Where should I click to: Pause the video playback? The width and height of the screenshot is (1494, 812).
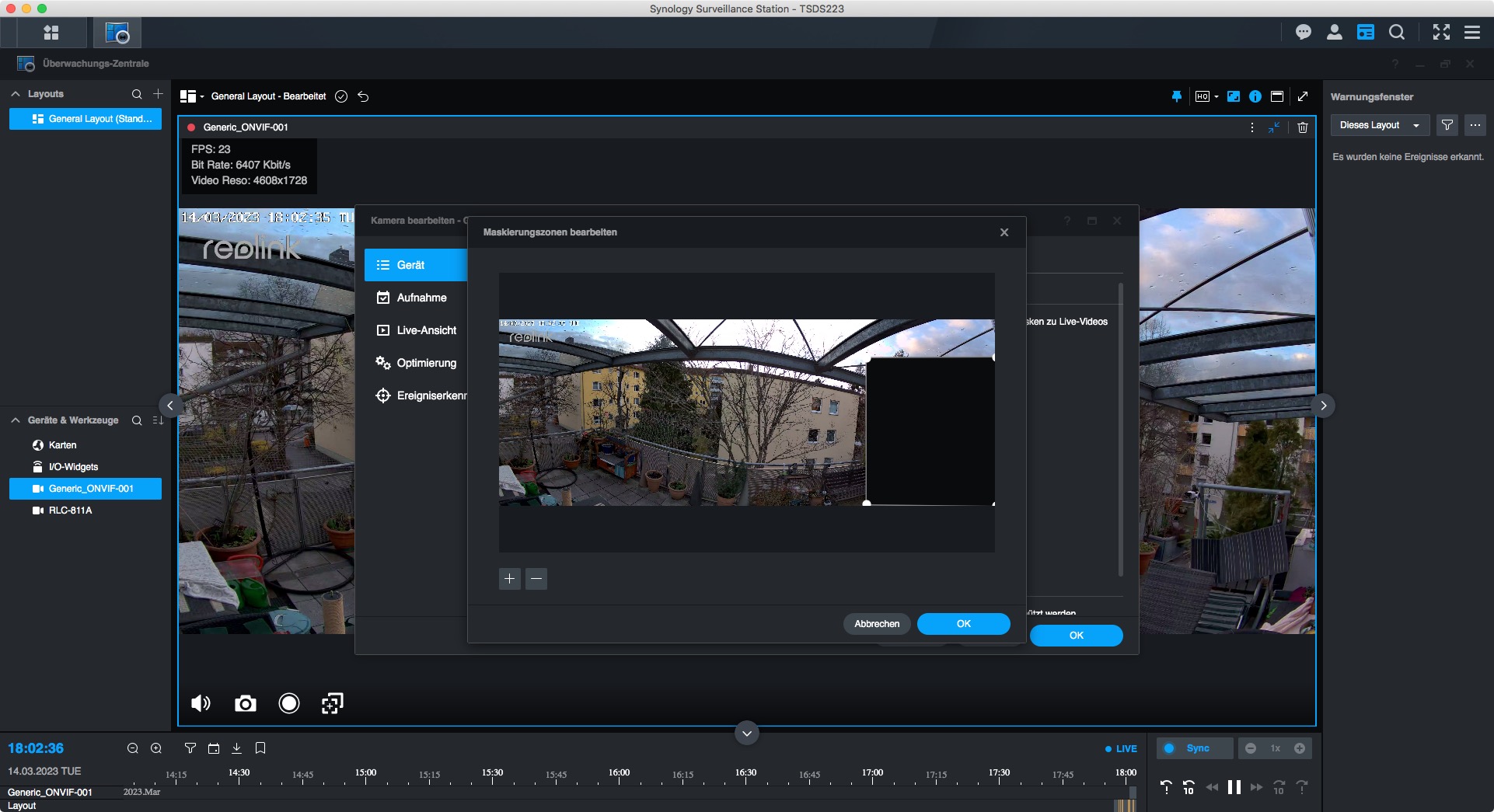coord(1234,787)
